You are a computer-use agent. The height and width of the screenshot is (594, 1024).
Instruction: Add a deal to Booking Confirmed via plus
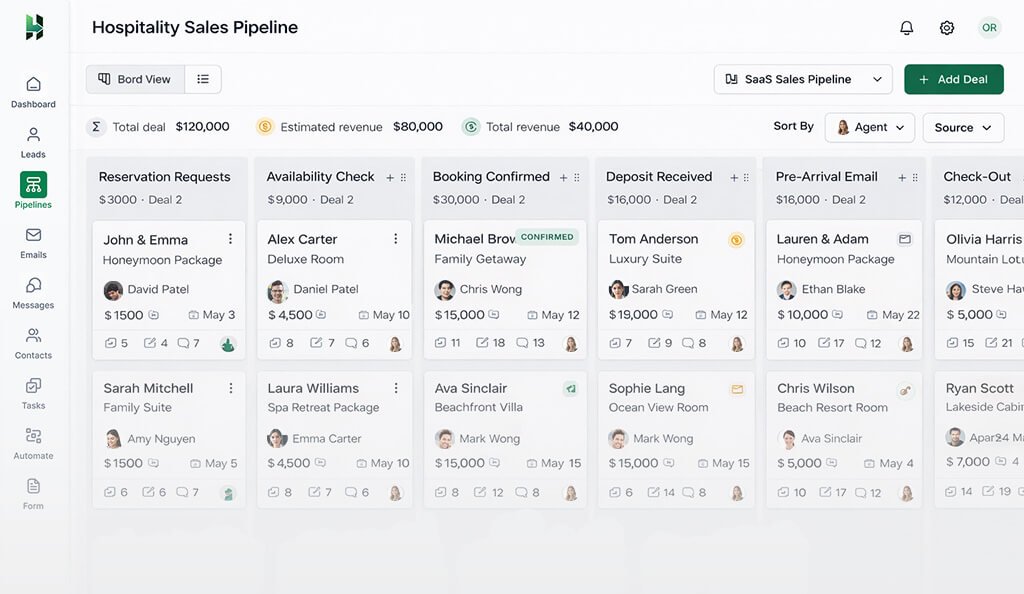(562, 176)
